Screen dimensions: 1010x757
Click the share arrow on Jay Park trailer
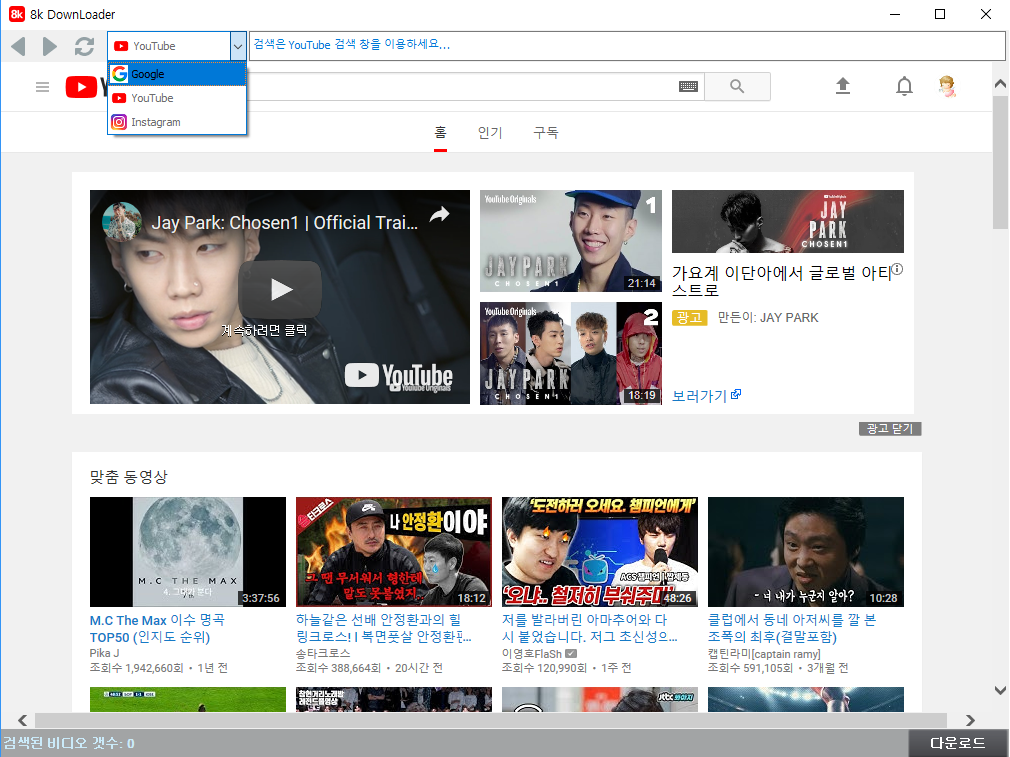[x=439, y=215]
